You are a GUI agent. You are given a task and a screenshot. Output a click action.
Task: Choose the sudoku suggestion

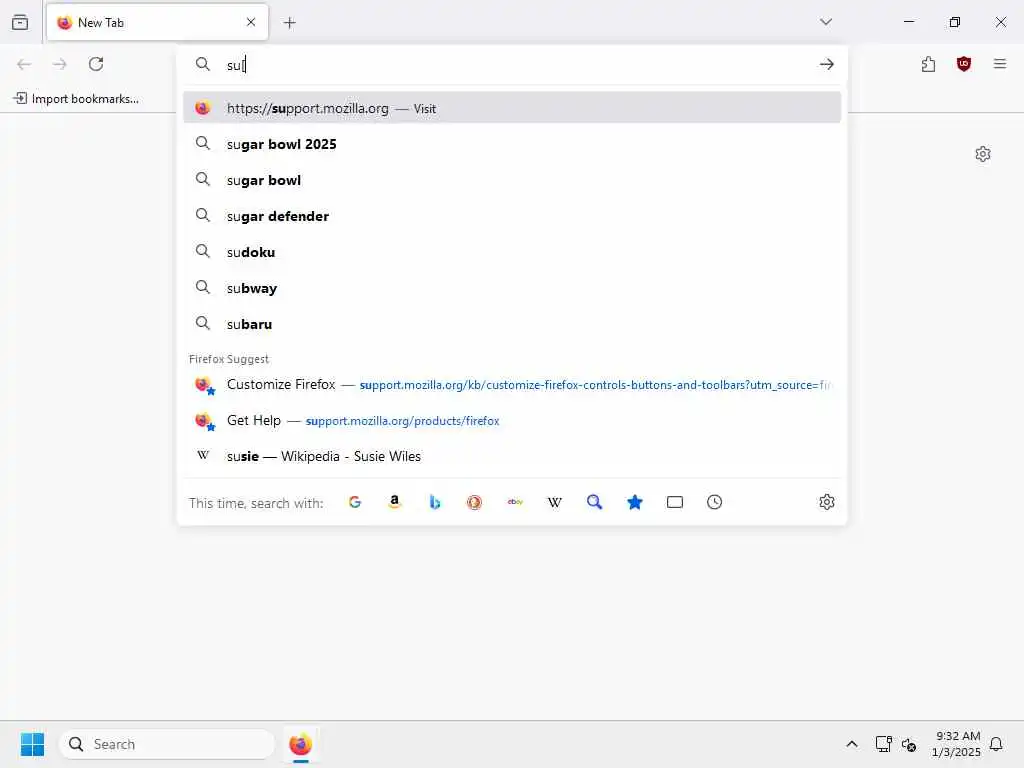pyautogui.click(x=512, y=252)
